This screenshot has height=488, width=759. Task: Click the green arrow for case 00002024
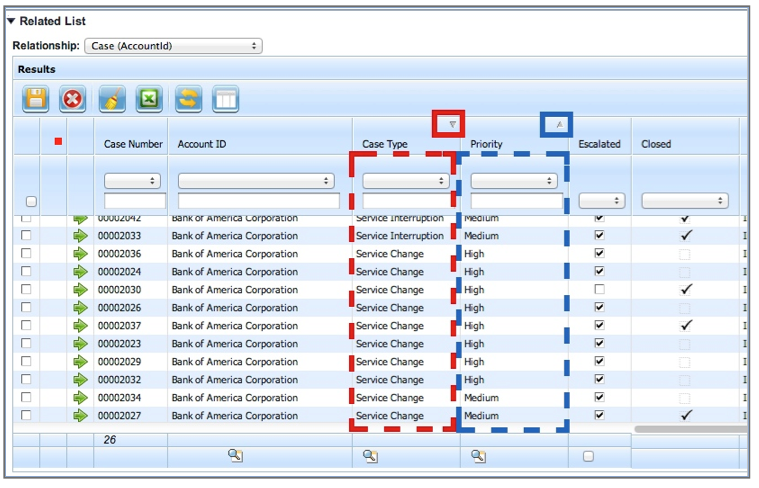point(80,272)
